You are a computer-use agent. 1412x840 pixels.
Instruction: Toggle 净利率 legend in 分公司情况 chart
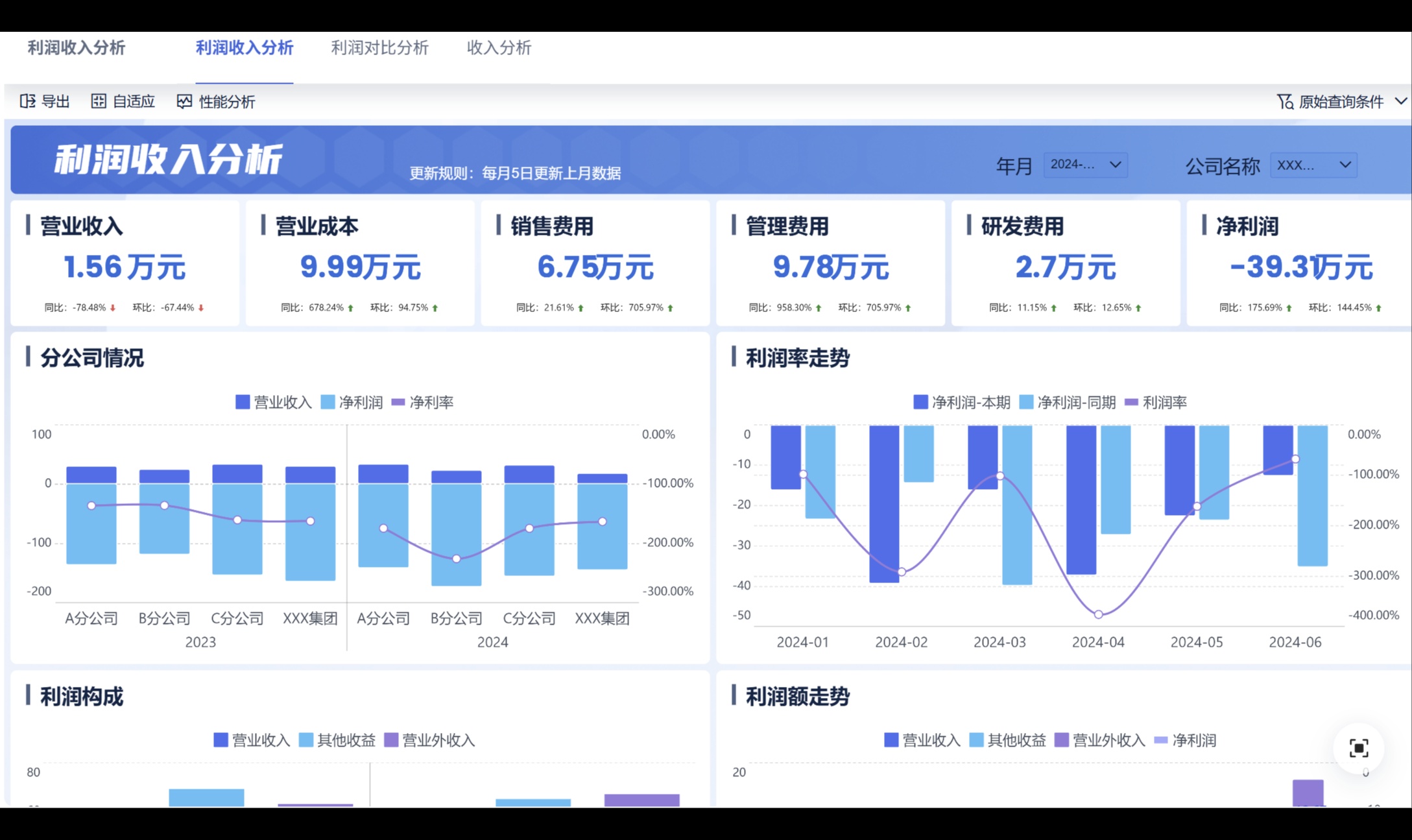point(422,402)
